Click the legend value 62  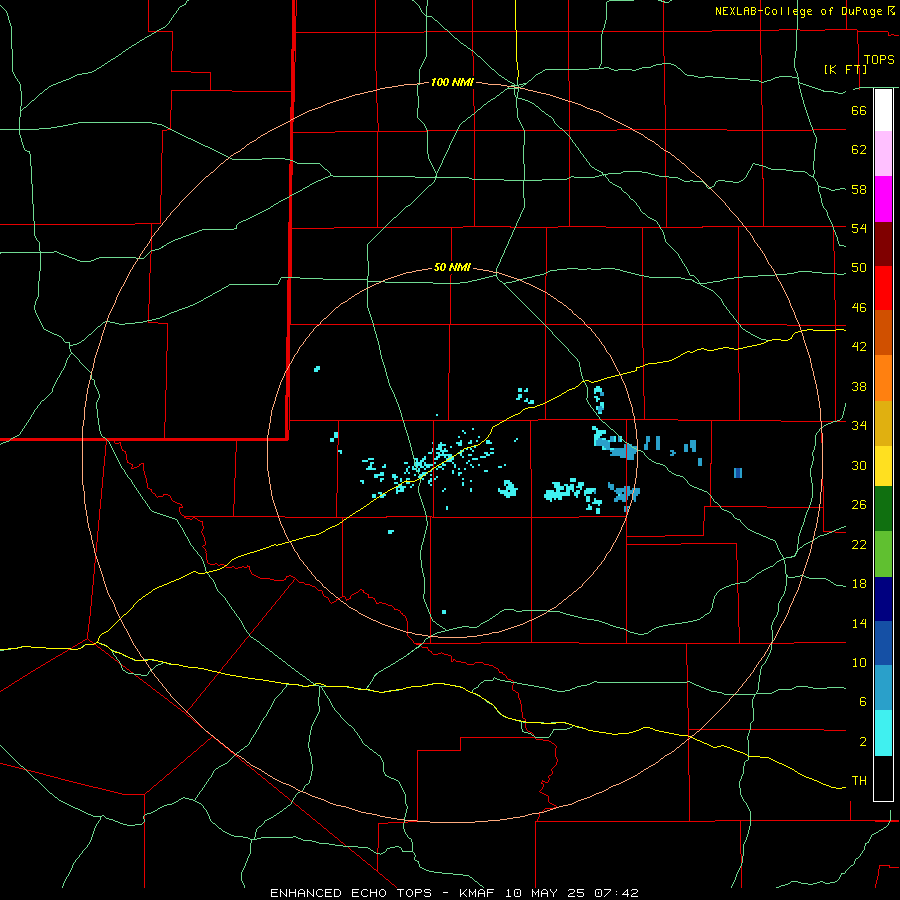[x=859, y=150]
